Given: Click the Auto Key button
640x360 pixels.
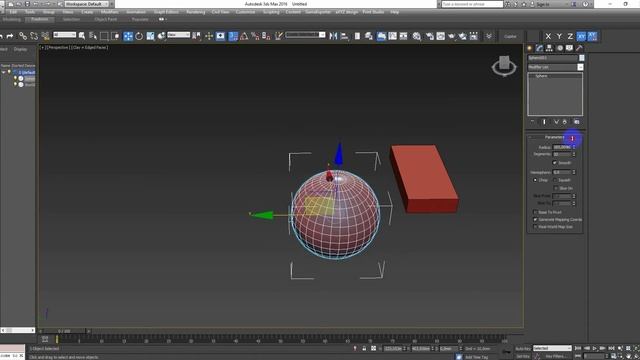Looking at the screenshot, I should 522,348.
